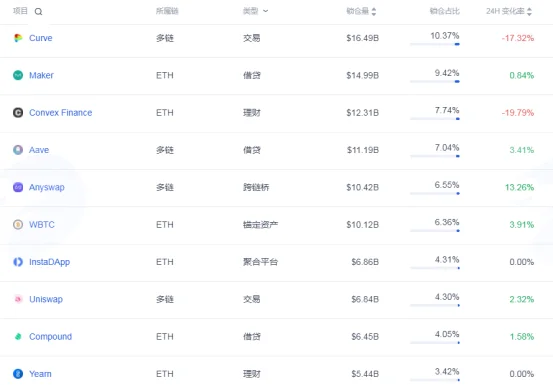Click the Maker green logo icon
This screenshot has width=553, height=385.
(18, 75)
